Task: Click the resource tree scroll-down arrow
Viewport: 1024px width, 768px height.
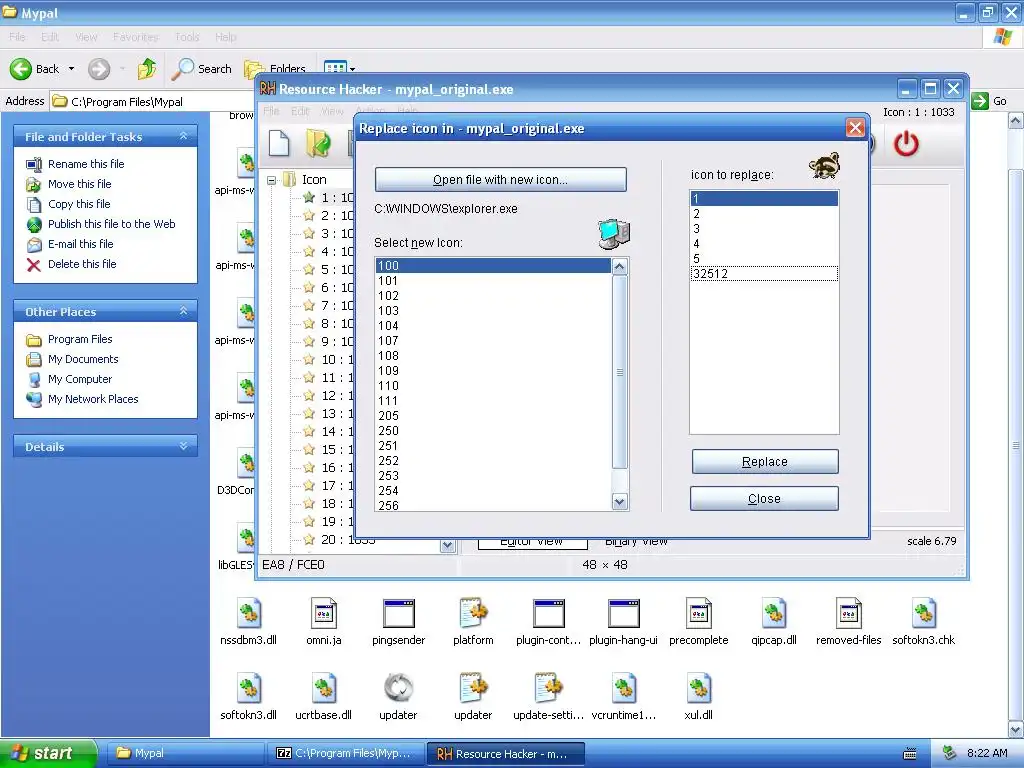Action: tap(447, 545)
